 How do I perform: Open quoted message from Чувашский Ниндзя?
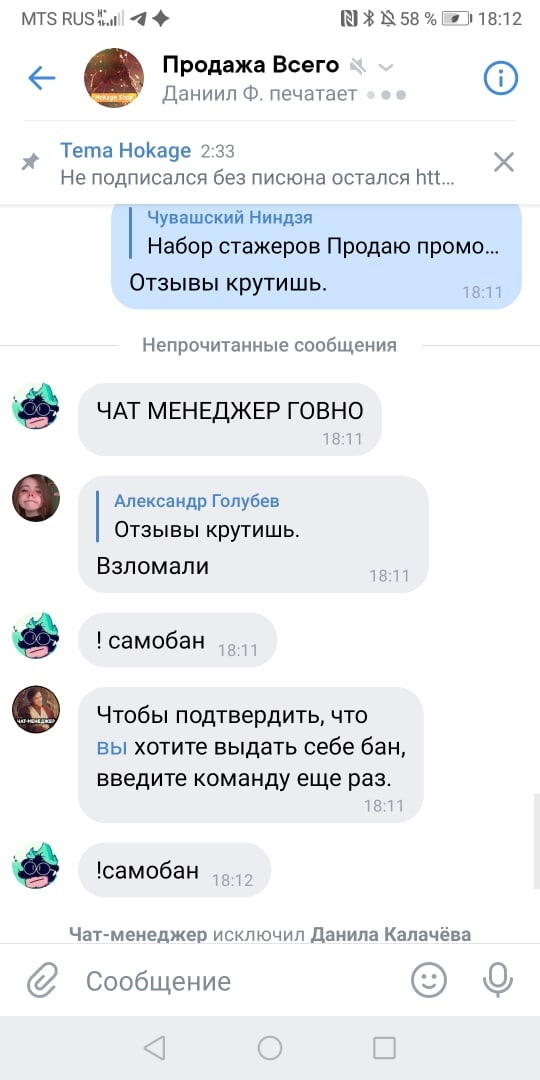pyautogui.click(x=317, y=233)
